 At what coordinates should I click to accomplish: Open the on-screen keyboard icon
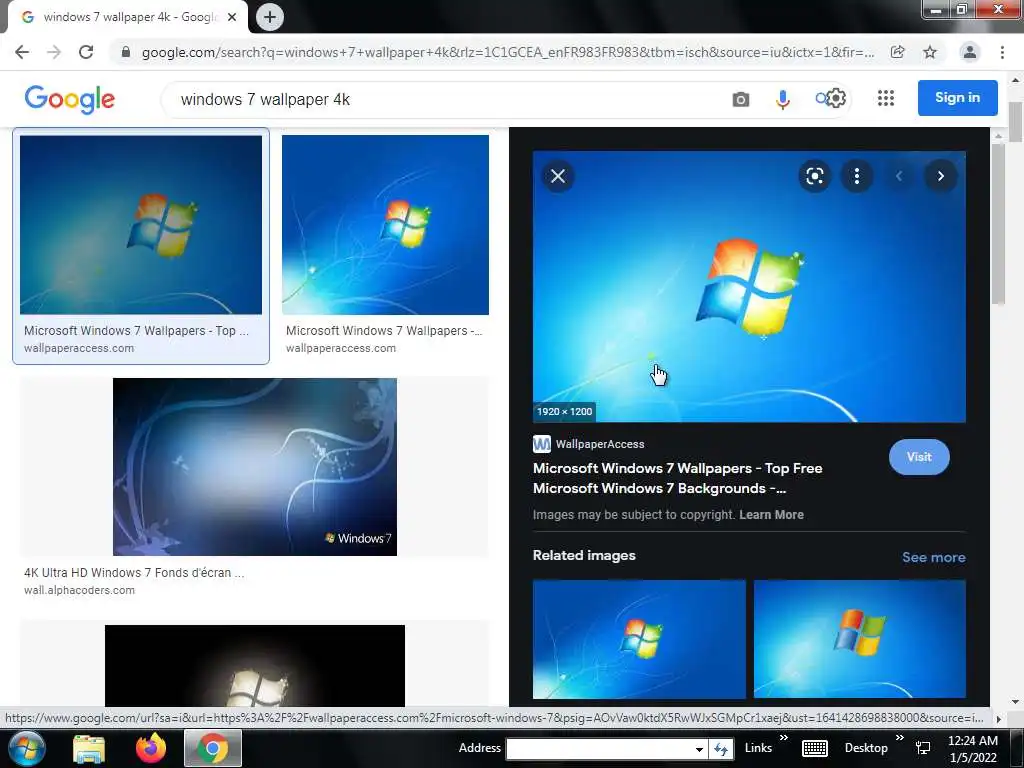814,748
